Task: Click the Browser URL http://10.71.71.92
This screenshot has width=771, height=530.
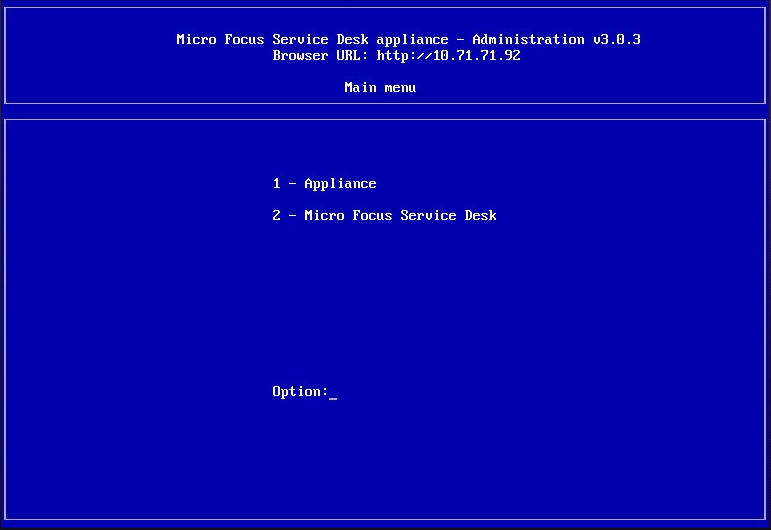Action: pyautogui.click(x=396, y=56)
